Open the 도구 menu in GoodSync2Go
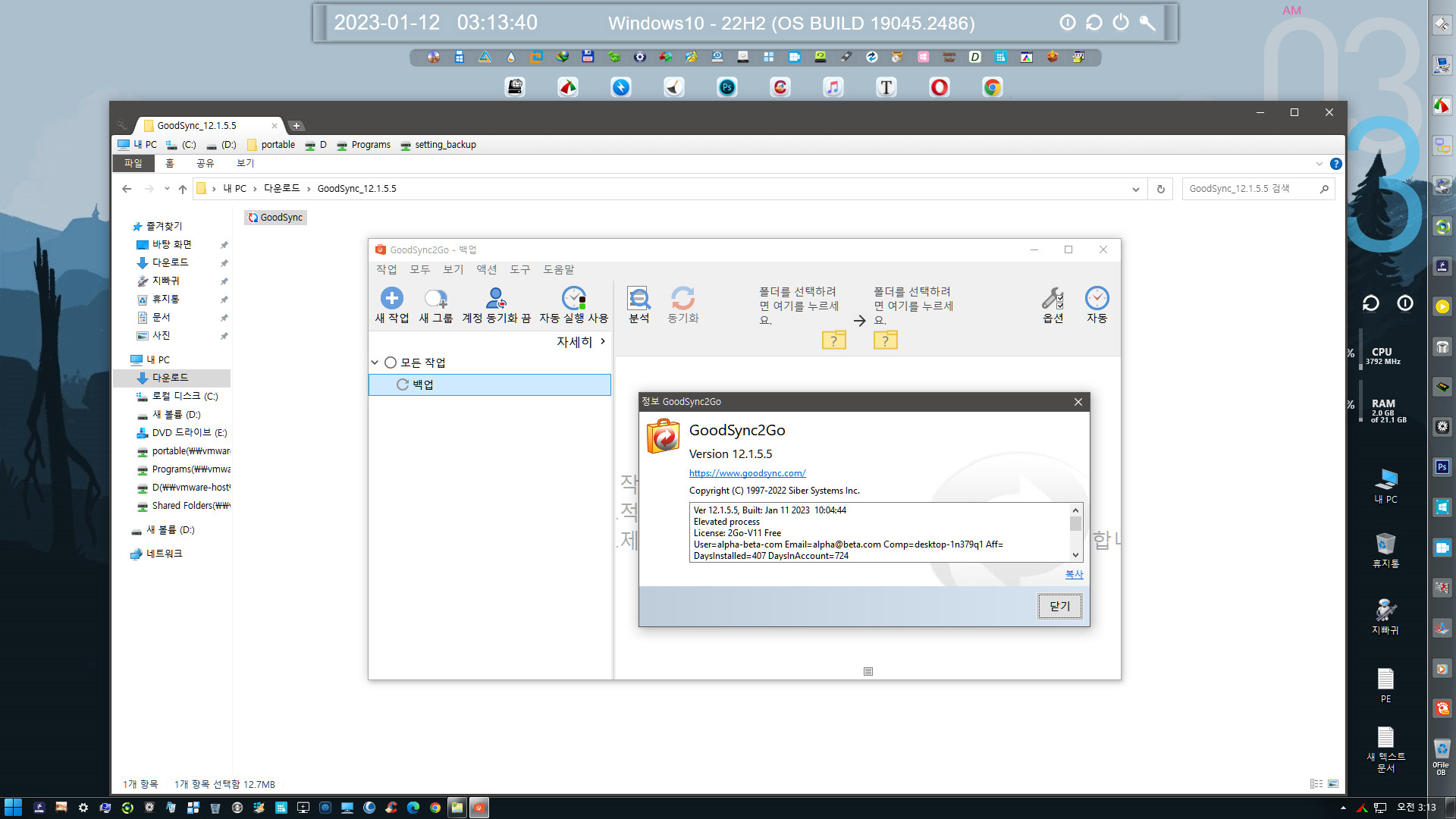 (x=520, y=269)
